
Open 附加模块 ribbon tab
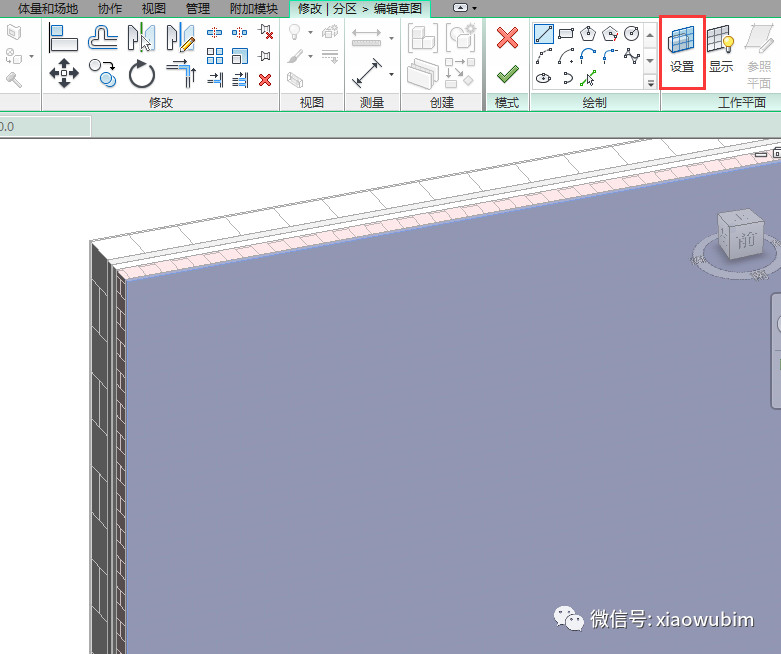coord(254,8)
